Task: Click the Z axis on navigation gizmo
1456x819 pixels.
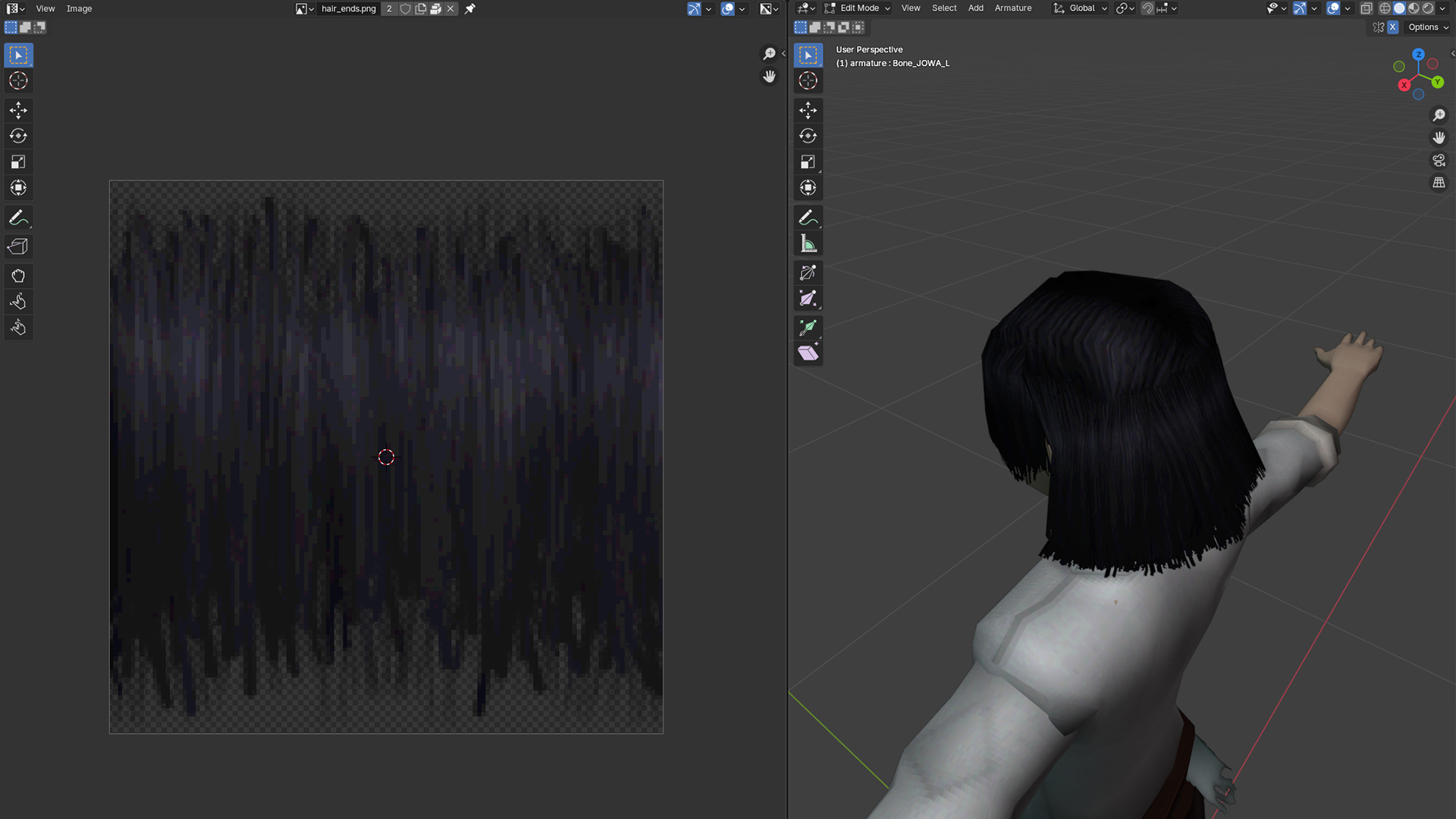Action: point(1418,55)
